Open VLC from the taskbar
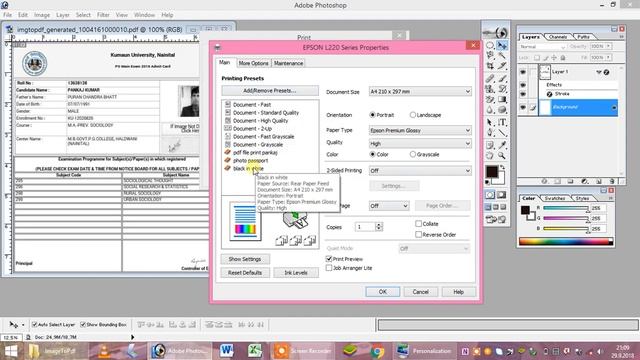This screenshot has width=640, height=360. coord(105,351)
